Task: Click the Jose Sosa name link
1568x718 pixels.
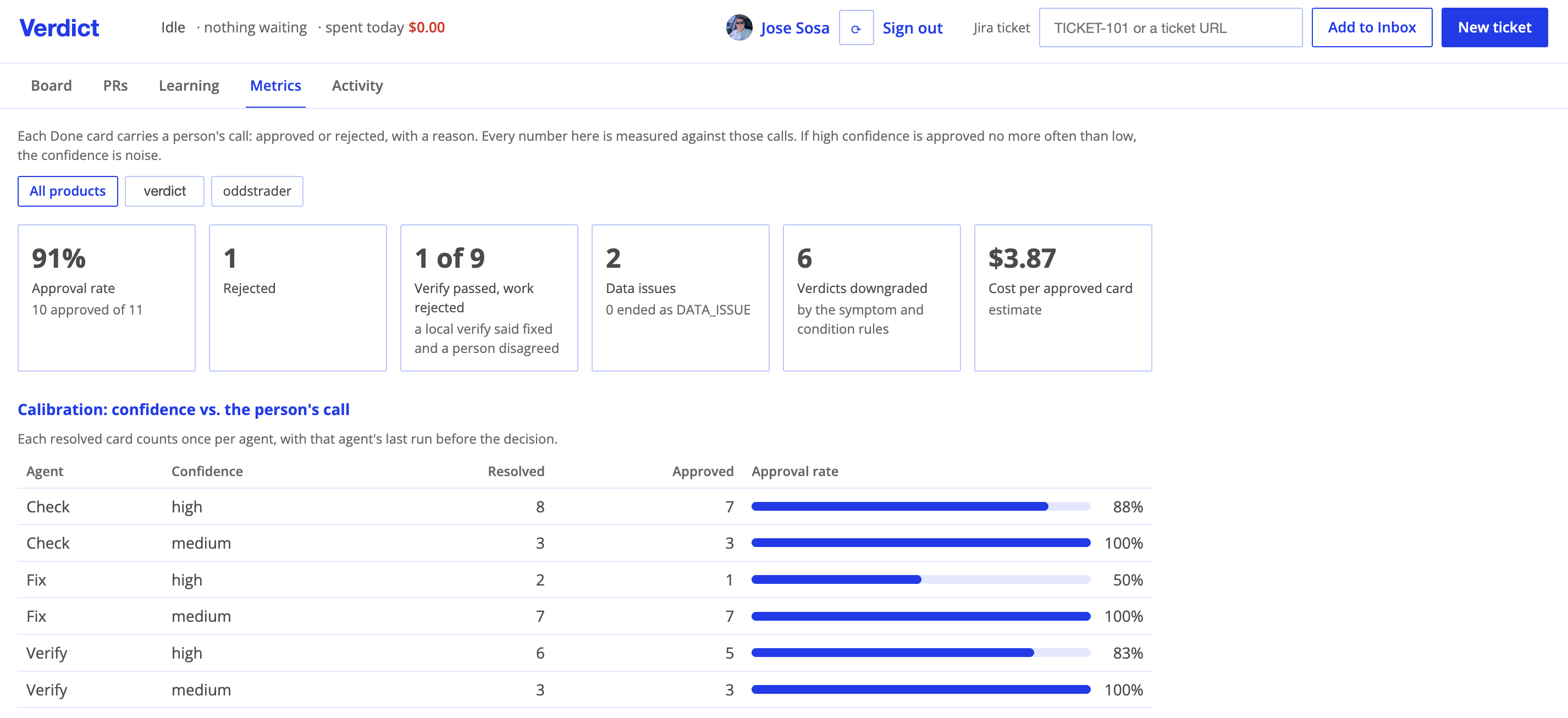Action: pyautogui.click(x=794, y=28)
